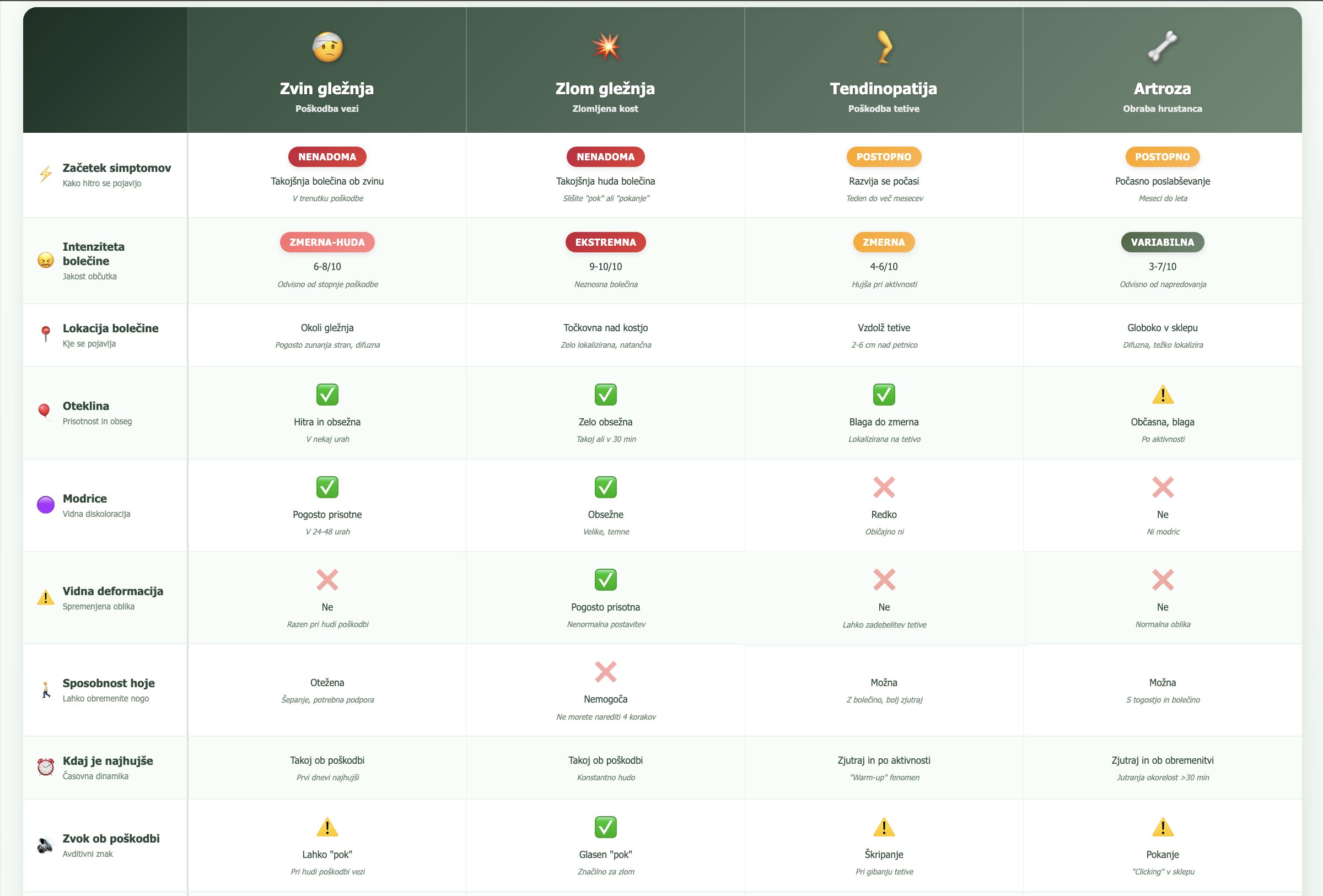
Task: Select the Zvin gležnja column heading
Action: click(327, 89)
